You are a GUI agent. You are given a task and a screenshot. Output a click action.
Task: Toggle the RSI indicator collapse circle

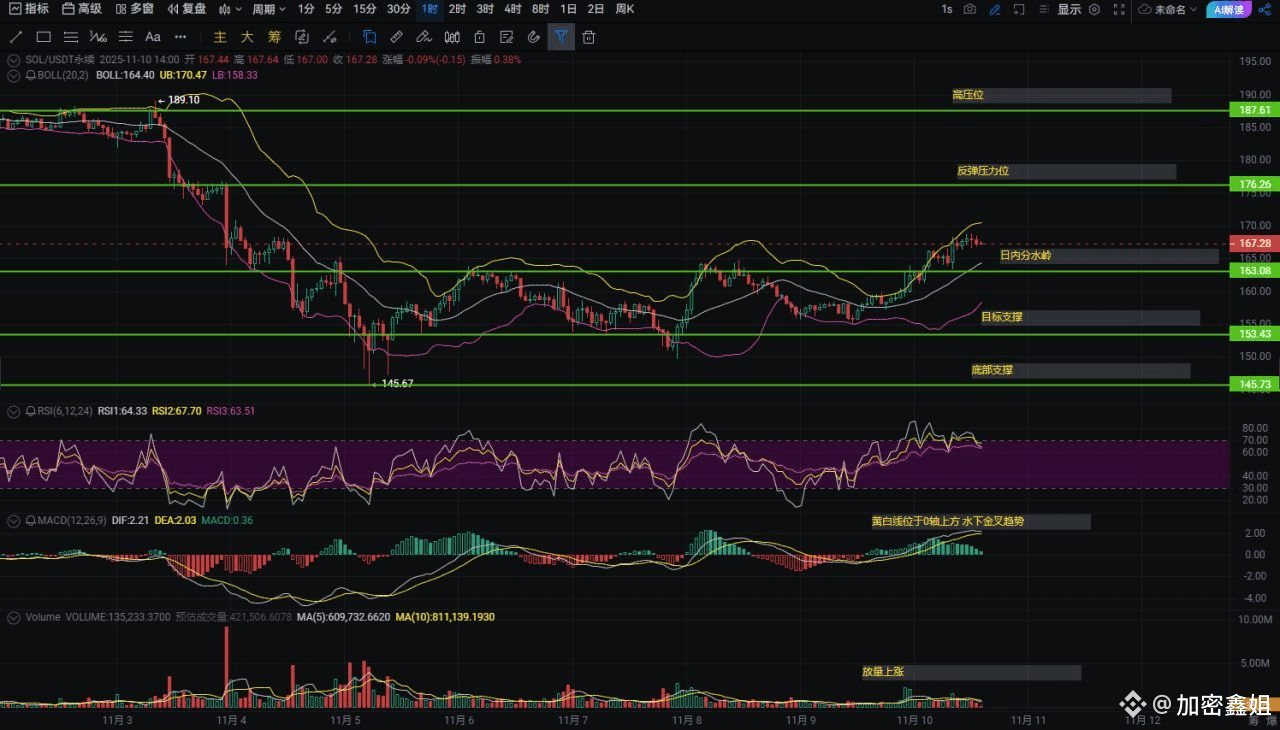pos(13,411)
